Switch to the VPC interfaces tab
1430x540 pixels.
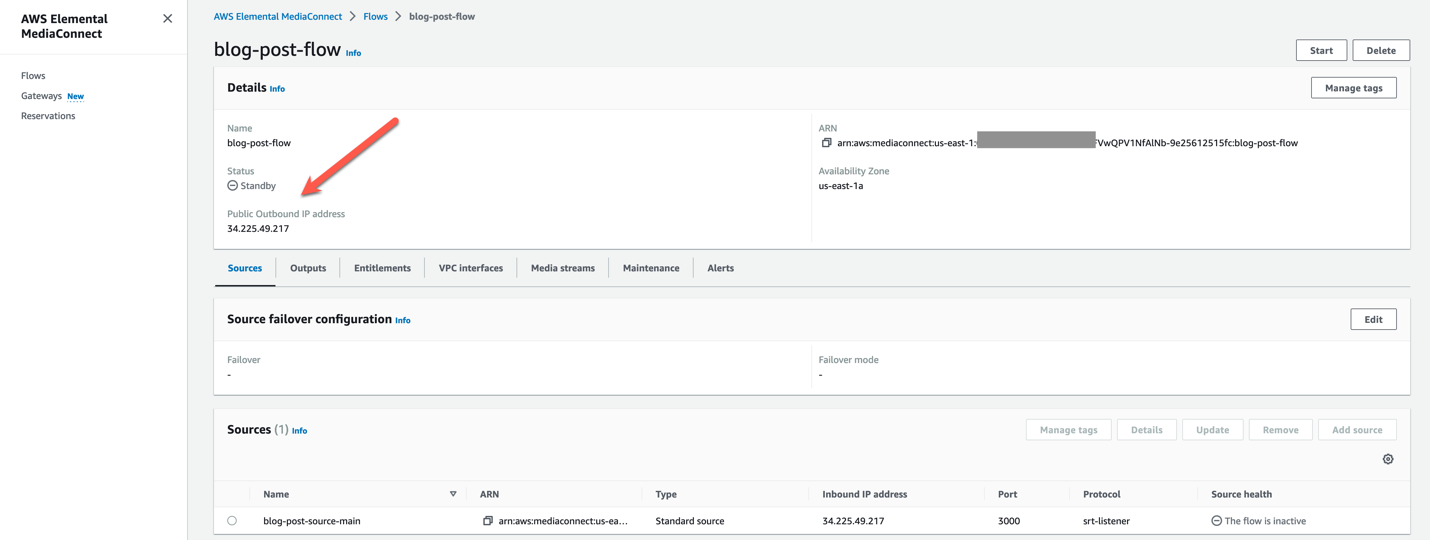[x=471, y=268]
